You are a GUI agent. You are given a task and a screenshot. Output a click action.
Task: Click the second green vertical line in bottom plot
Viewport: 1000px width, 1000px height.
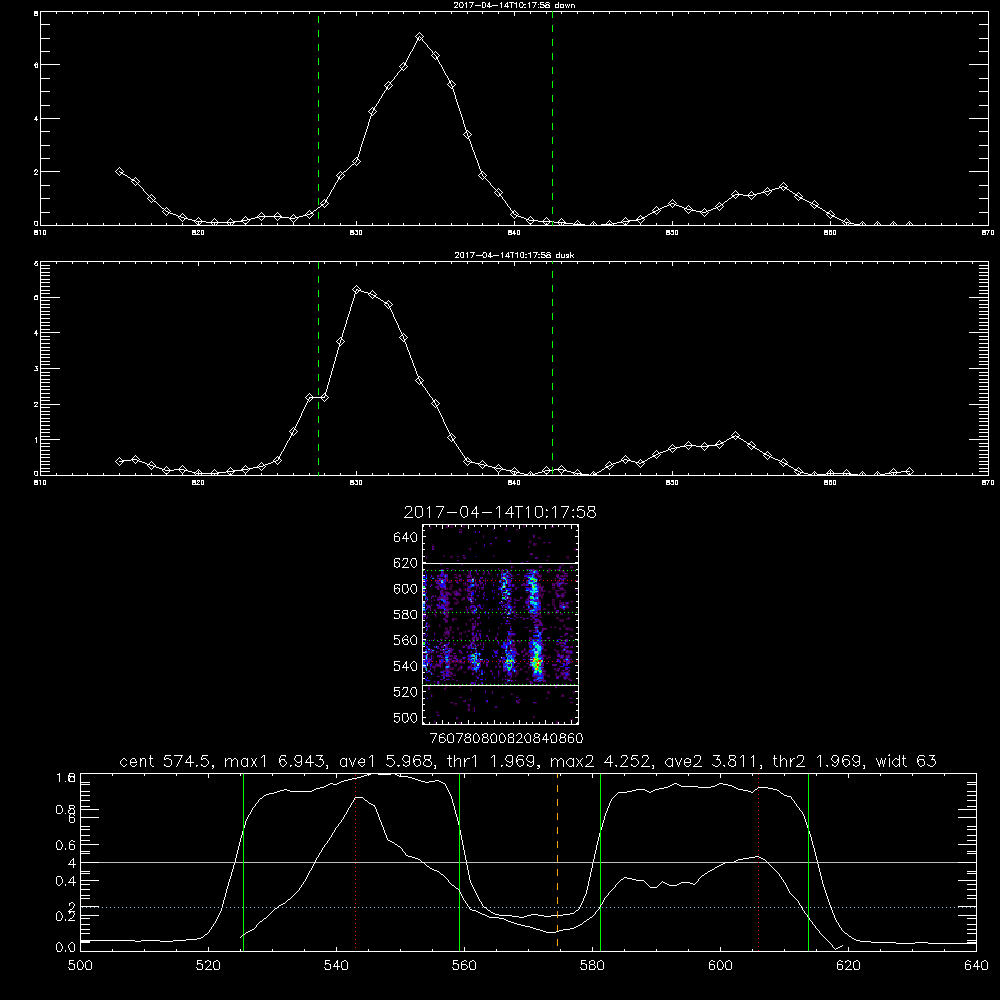pos(459,861)
